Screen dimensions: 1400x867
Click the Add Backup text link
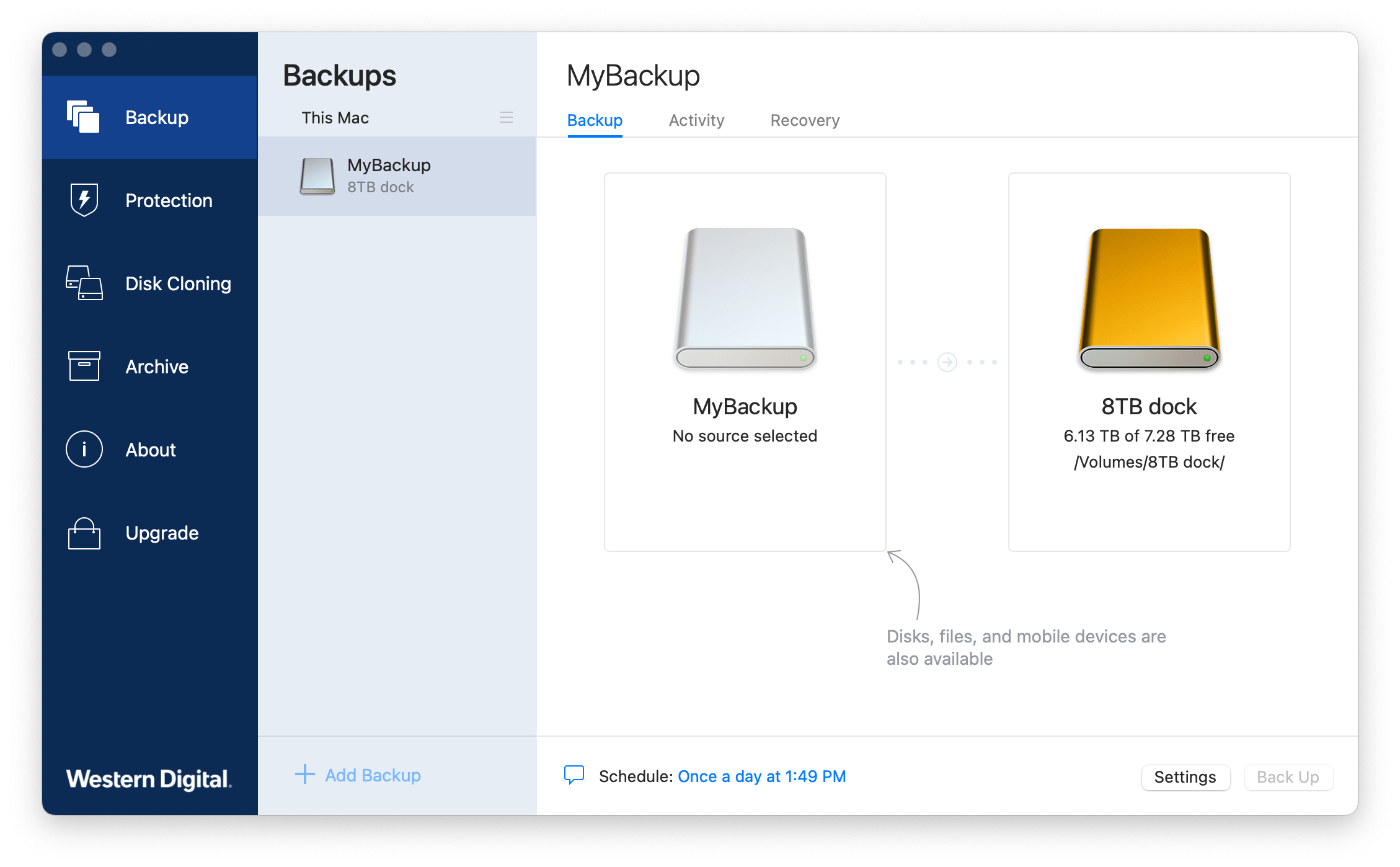pos(373,775)
